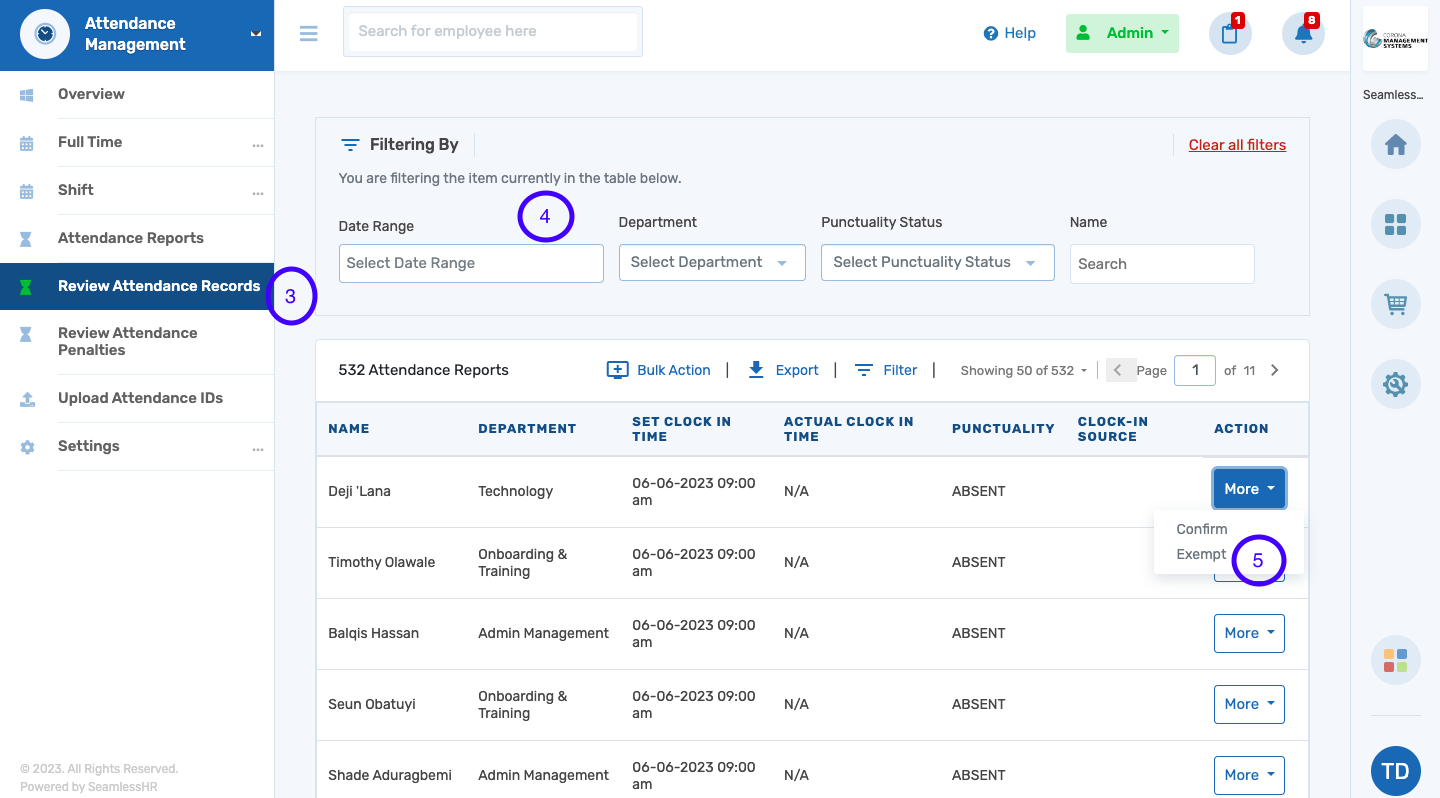Open the clipboard tasks icon
Screen dimensions: 1440x798
(x=1229, y=34)
